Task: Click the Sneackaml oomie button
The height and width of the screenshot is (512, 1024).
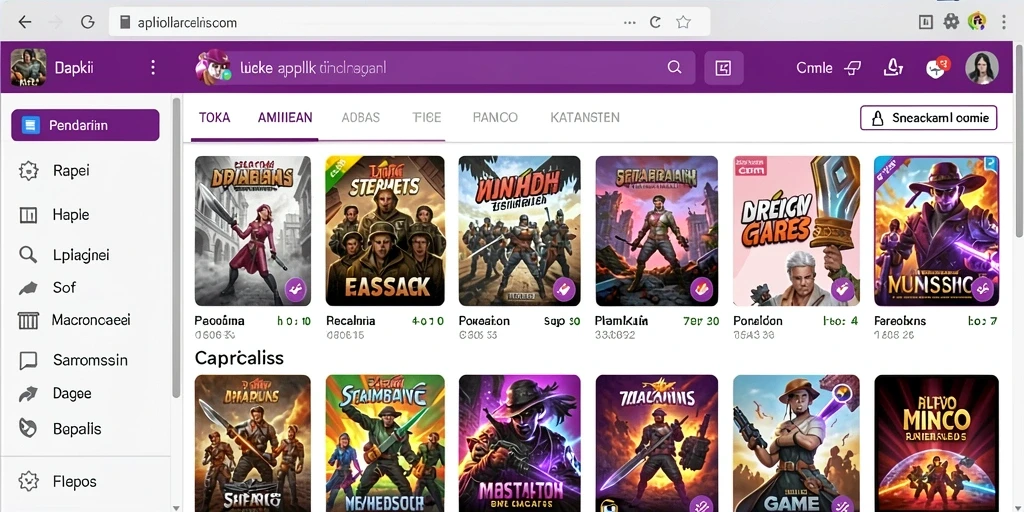Action: 929,118
